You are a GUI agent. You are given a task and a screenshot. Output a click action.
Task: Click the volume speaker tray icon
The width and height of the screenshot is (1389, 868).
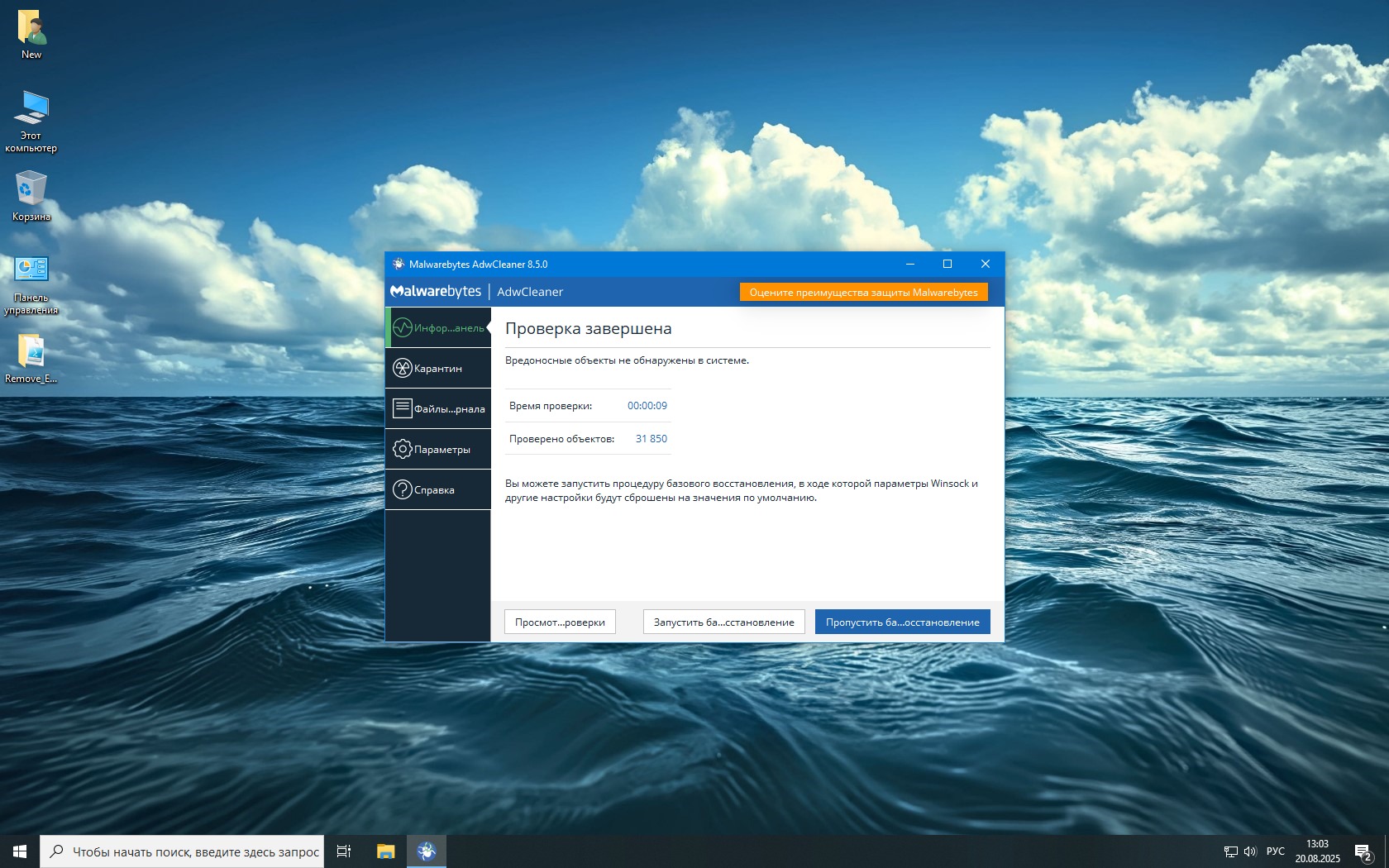click(1249, 851)
